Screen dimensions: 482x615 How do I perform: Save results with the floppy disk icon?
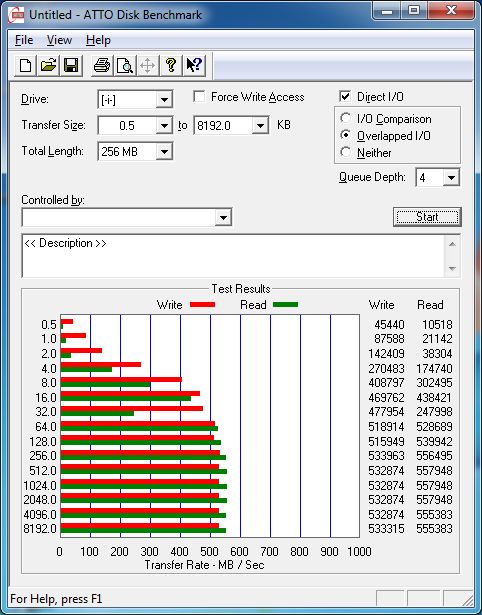(x=71, y=65)
